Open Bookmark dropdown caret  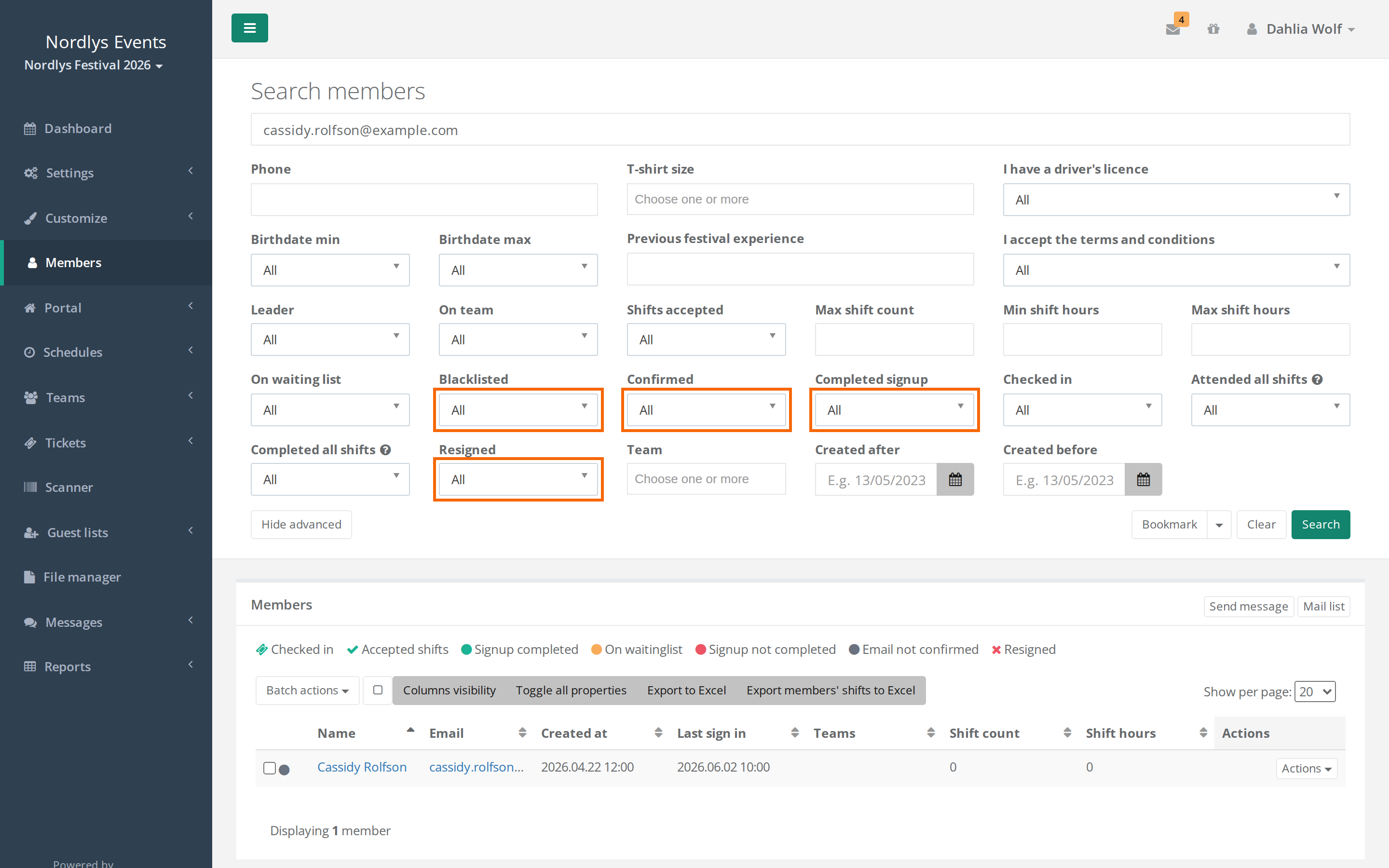(1219, 525)
